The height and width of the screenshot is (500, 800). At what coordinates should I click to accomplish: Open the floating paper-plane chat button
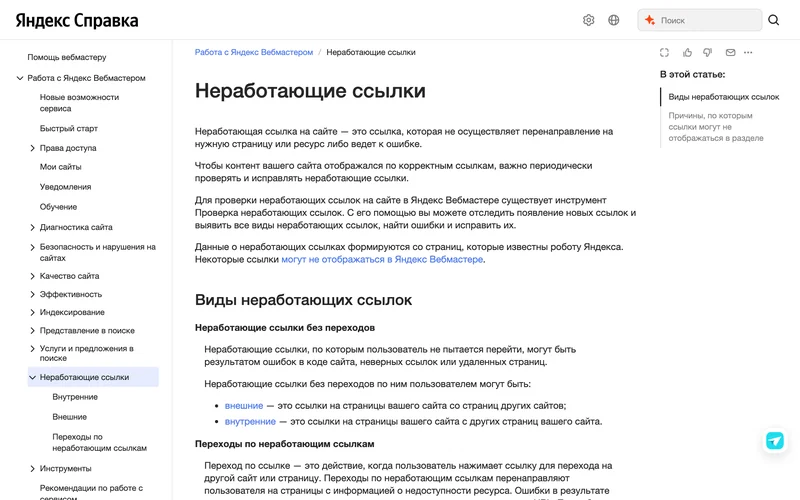[774, 440]
